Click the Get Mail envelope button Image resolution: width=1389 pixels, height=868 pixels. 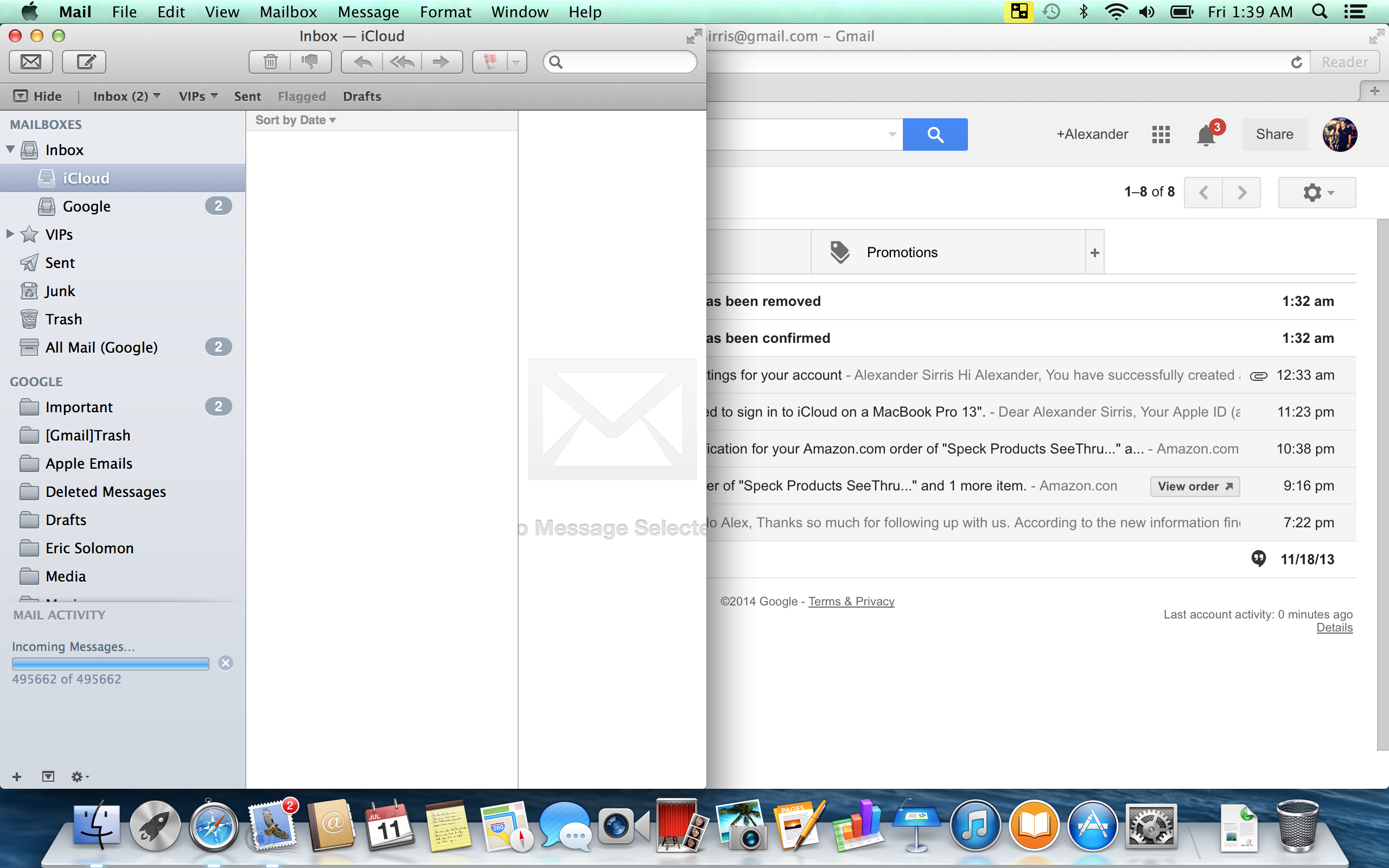coord(31,61)
